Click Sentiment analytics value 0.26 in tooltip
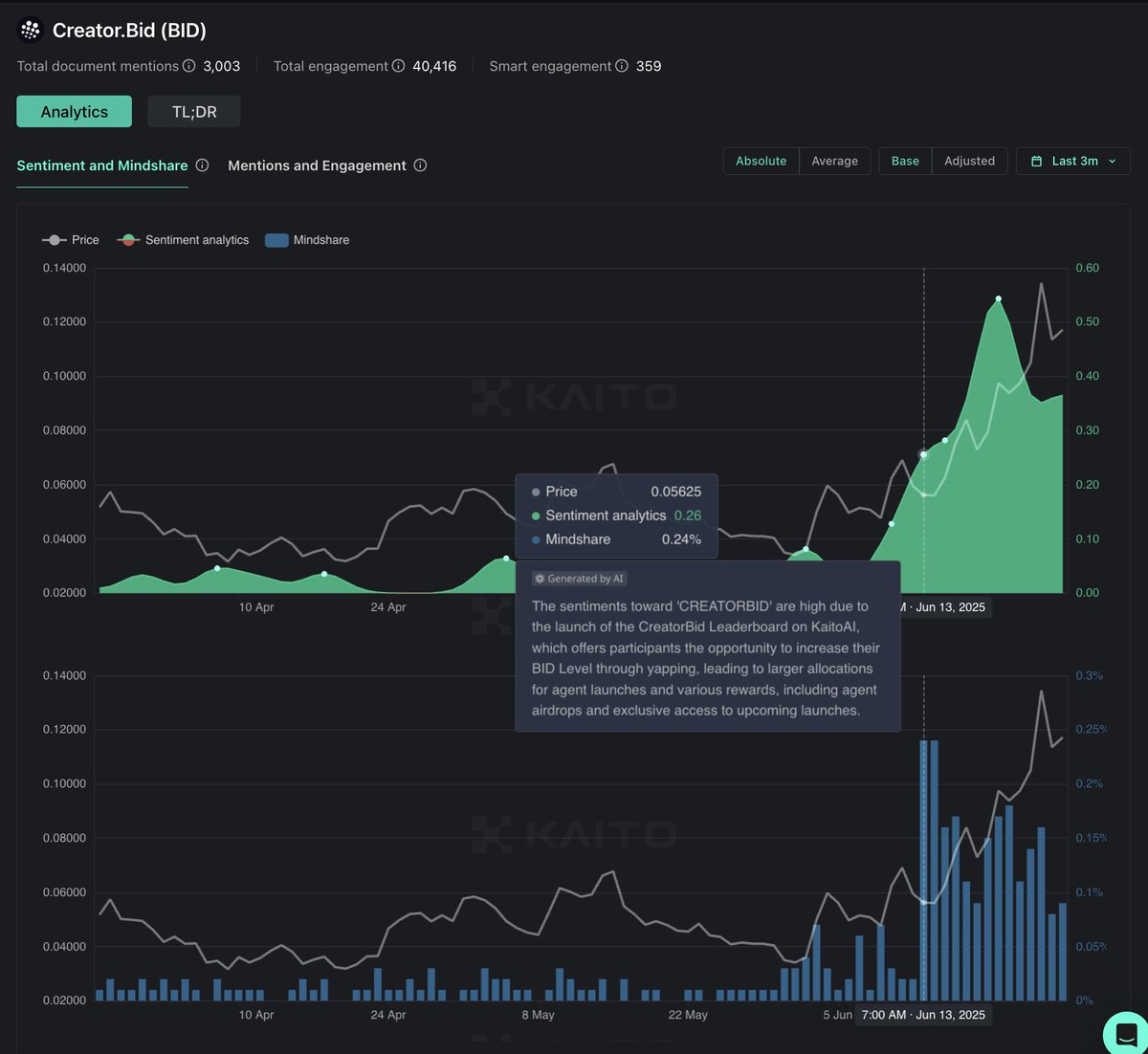Viewport: 1148px width, 1054px height. 688,516
